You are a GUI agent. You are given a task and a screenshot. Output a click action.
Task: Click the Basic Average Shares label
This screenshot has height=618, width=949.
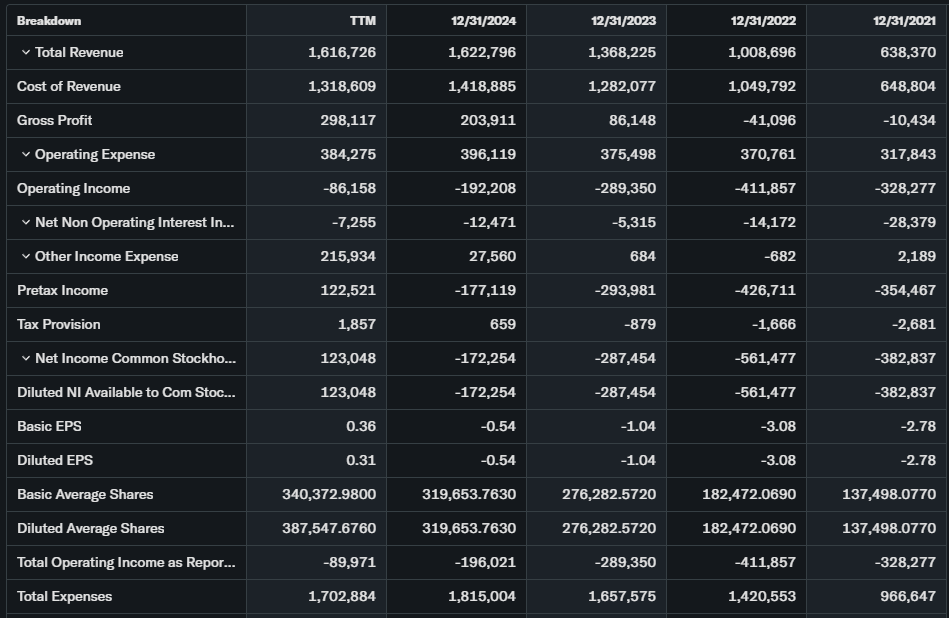coord(85,495)
